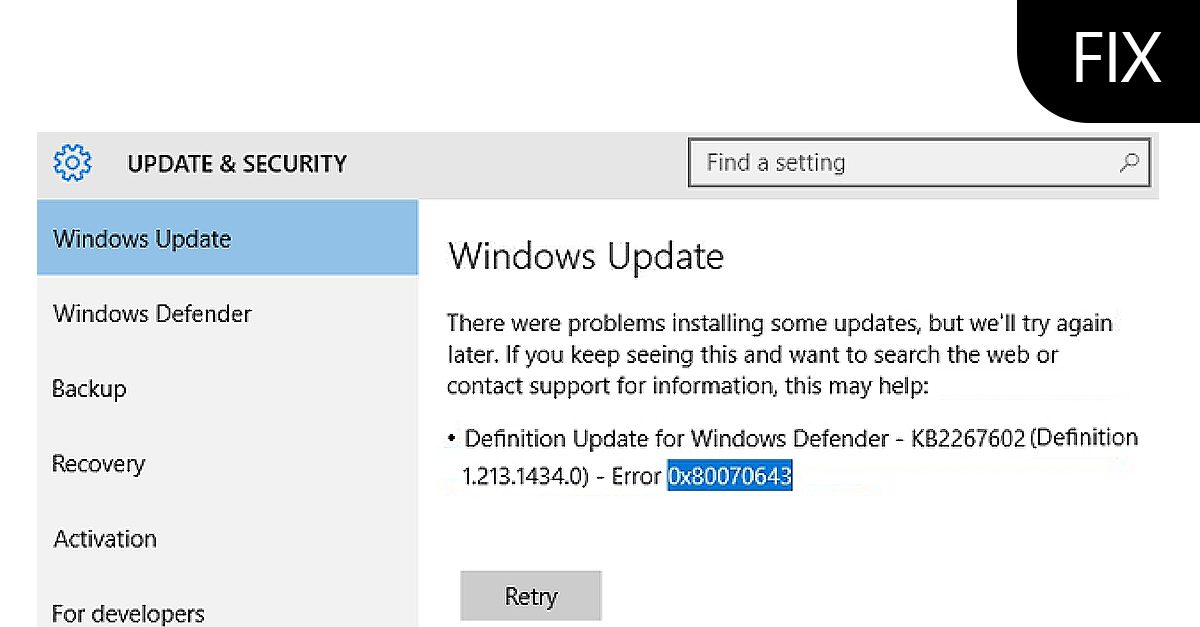The image size is (1200, 627).
Task: Click the word Error before the code
Action: (637, 477)
